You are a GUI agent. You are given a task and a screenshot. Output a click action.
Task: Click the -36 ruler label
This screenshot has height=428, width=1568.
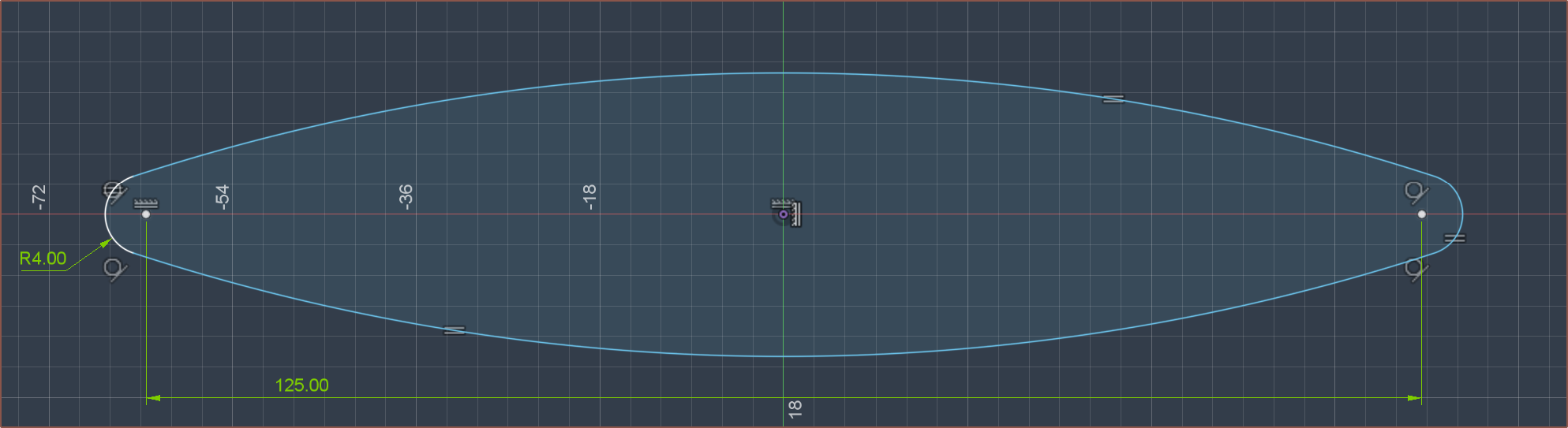[405, 197]
